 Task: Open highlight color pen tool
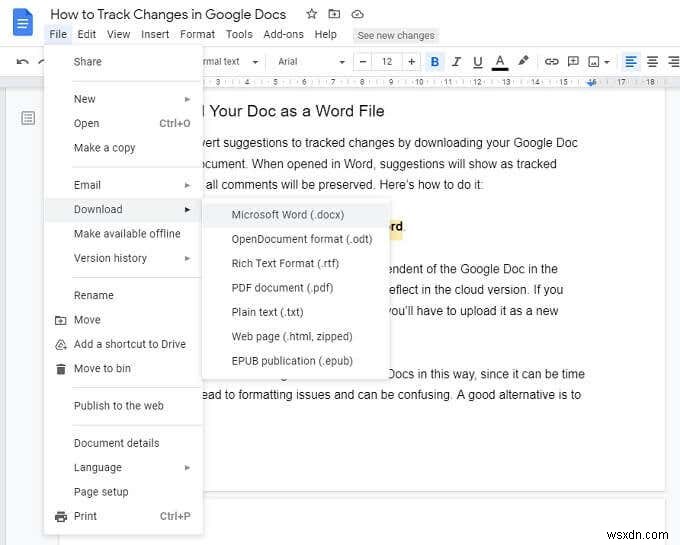tap(523, 61)
